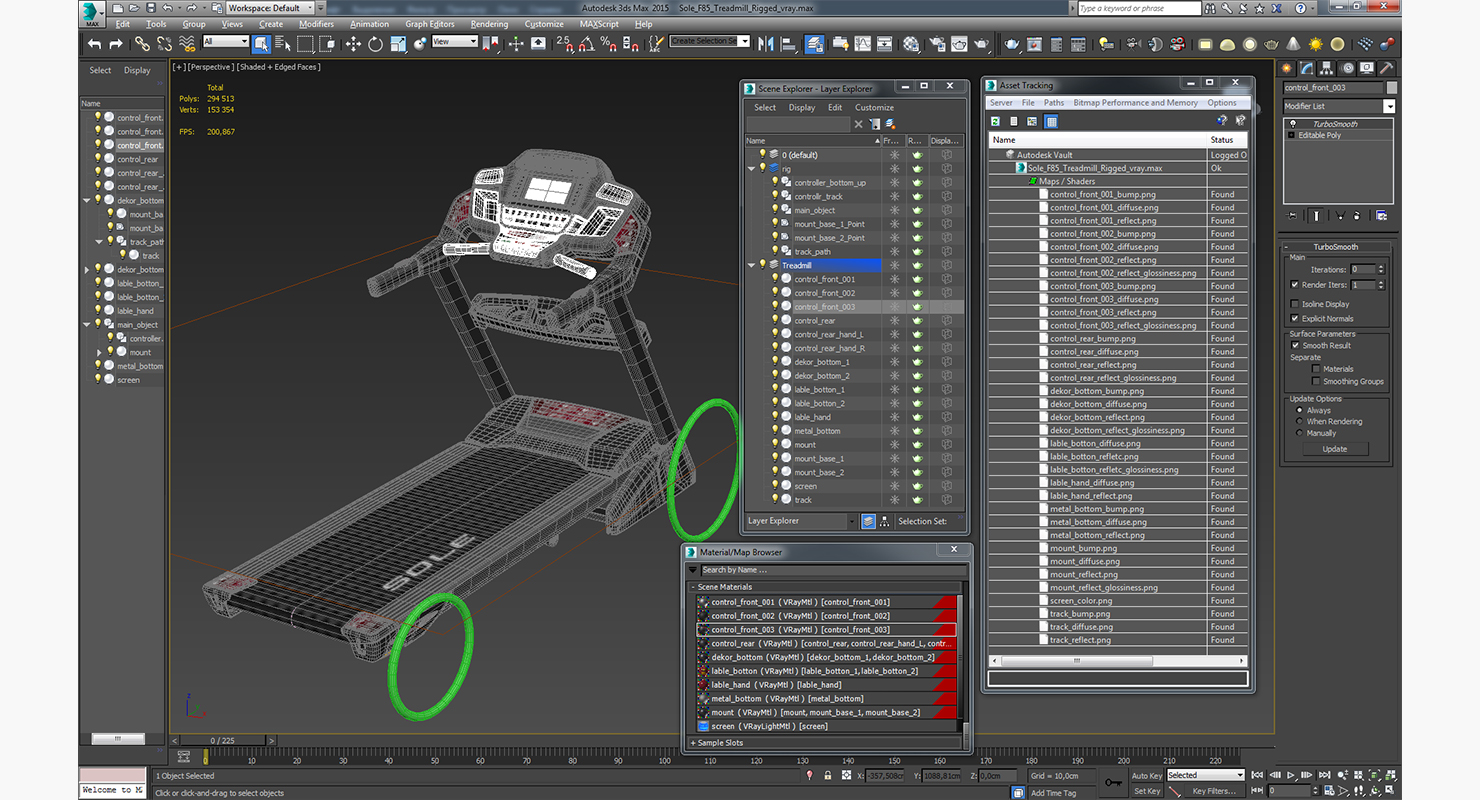Screen dimensions: 1480x800
Task: Activate the Select Object tool
Action: click(x=261, y=44)
